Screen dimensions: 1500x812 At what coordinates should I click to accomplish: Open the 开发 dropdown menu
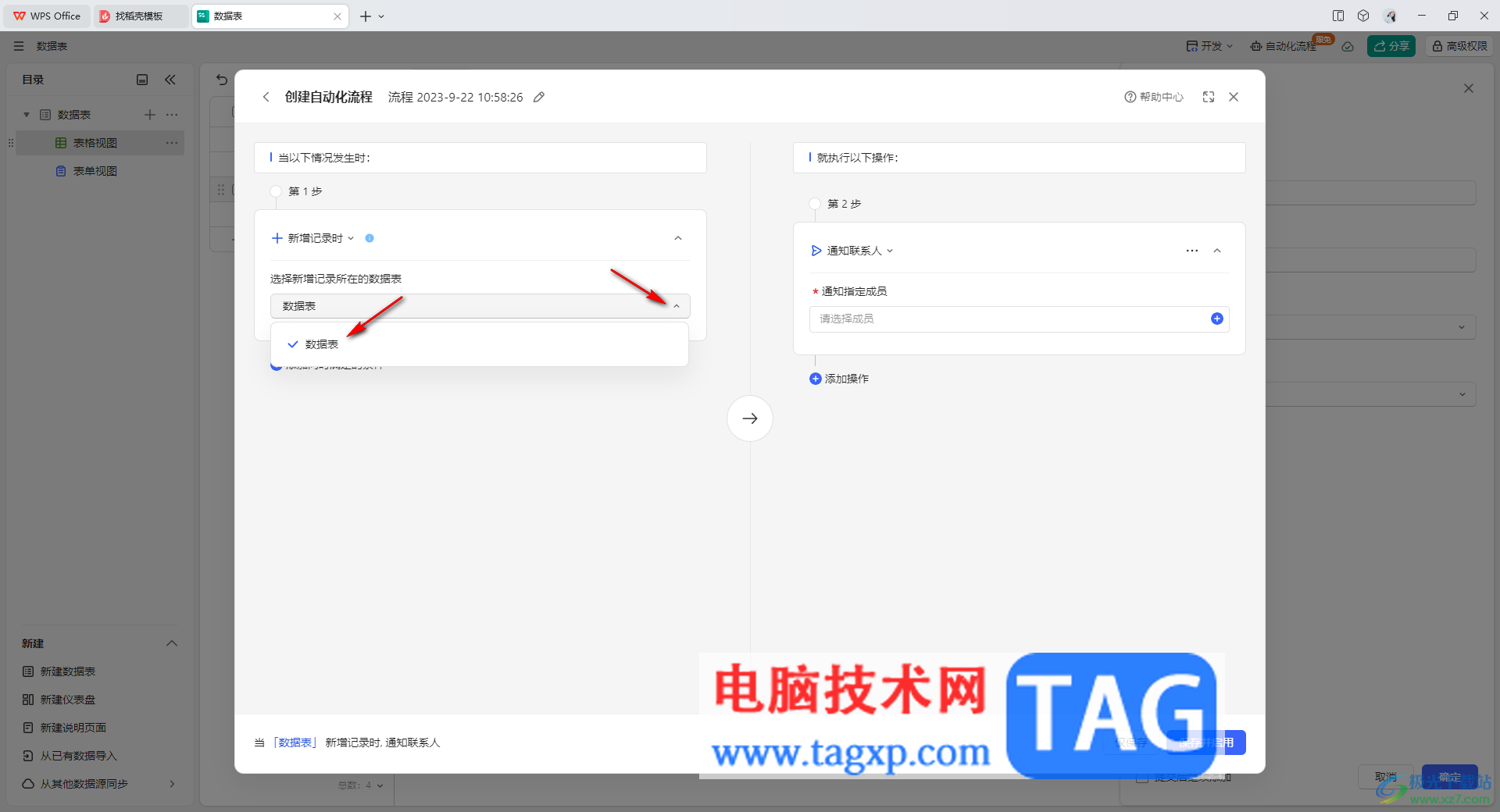1209,46
